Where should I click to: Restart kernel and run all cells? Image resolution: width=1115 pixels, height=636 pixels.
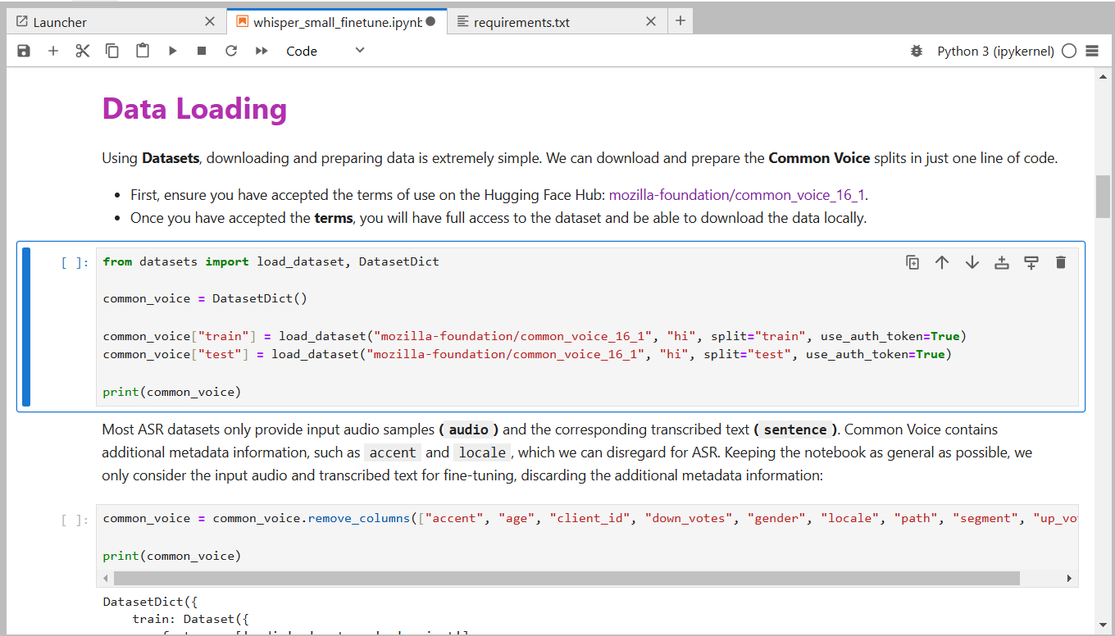(x=262, y=51)
